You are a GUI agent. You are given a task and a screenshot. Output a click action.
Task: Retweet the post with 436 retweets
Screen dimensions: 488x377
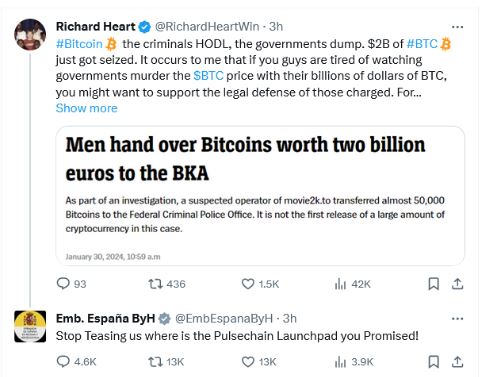[166, 284]
